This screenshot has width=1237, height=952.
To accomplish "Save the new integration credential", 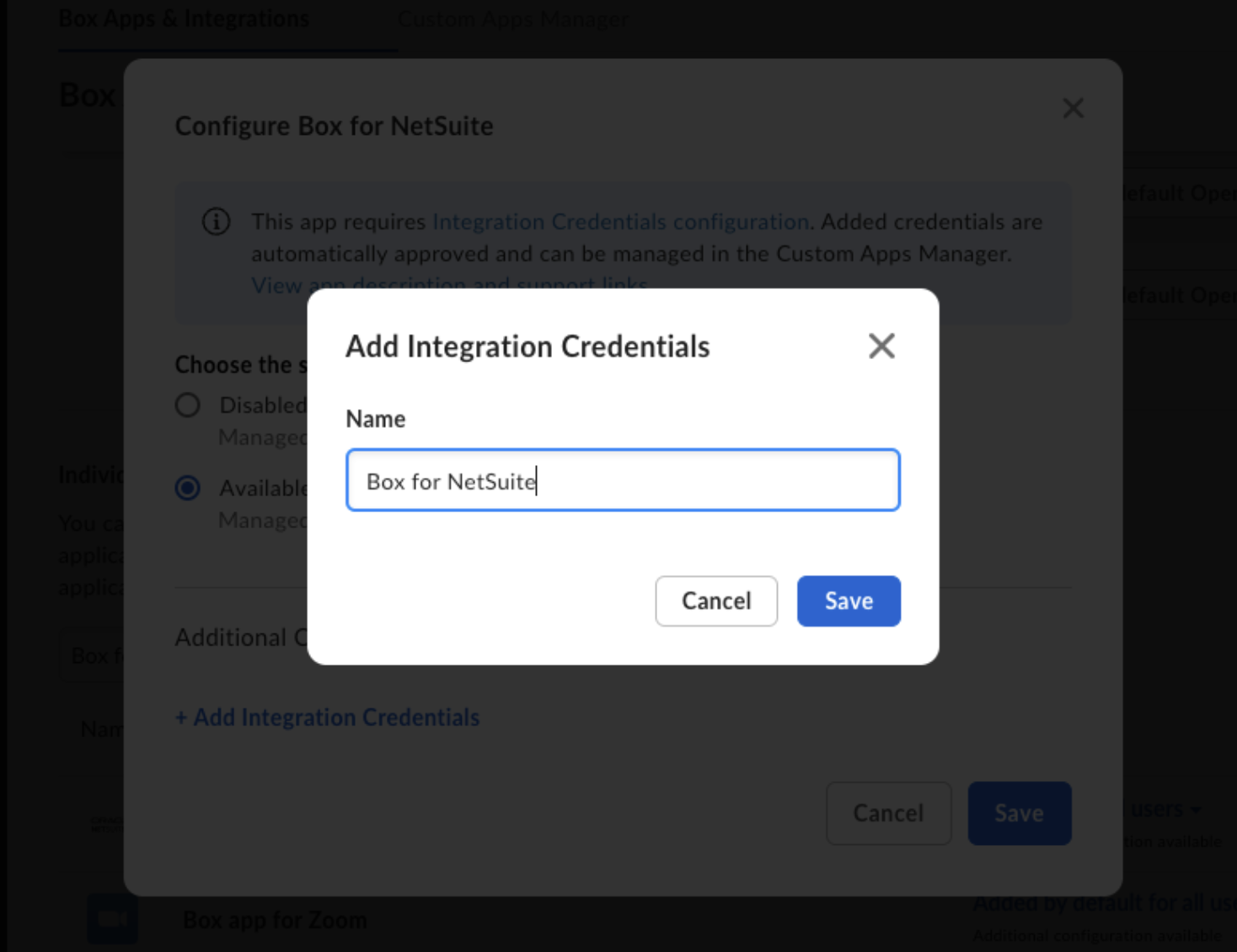I will [848, 601].
